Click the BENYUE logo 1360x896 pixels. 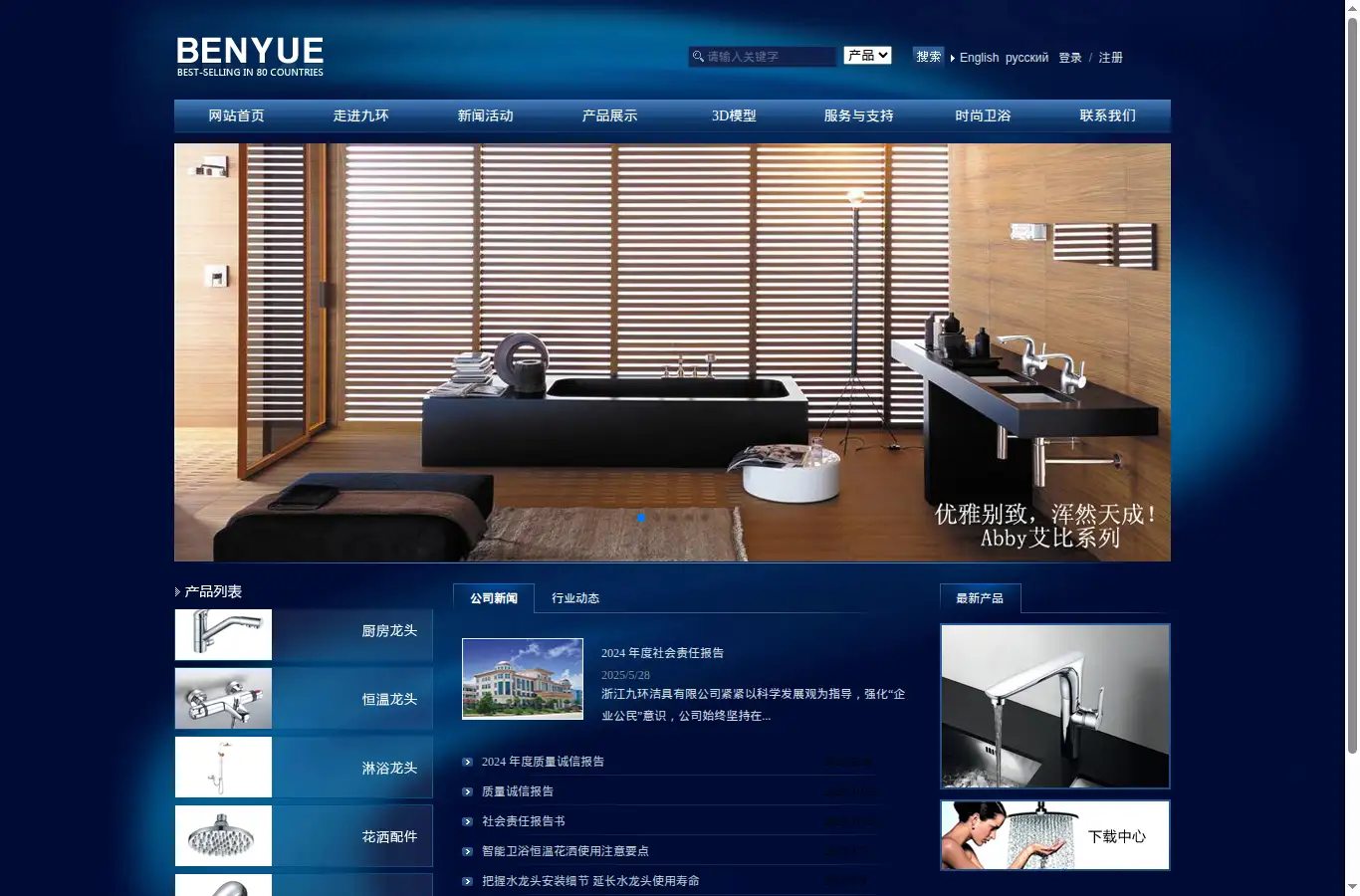click(x=250, y=57)
